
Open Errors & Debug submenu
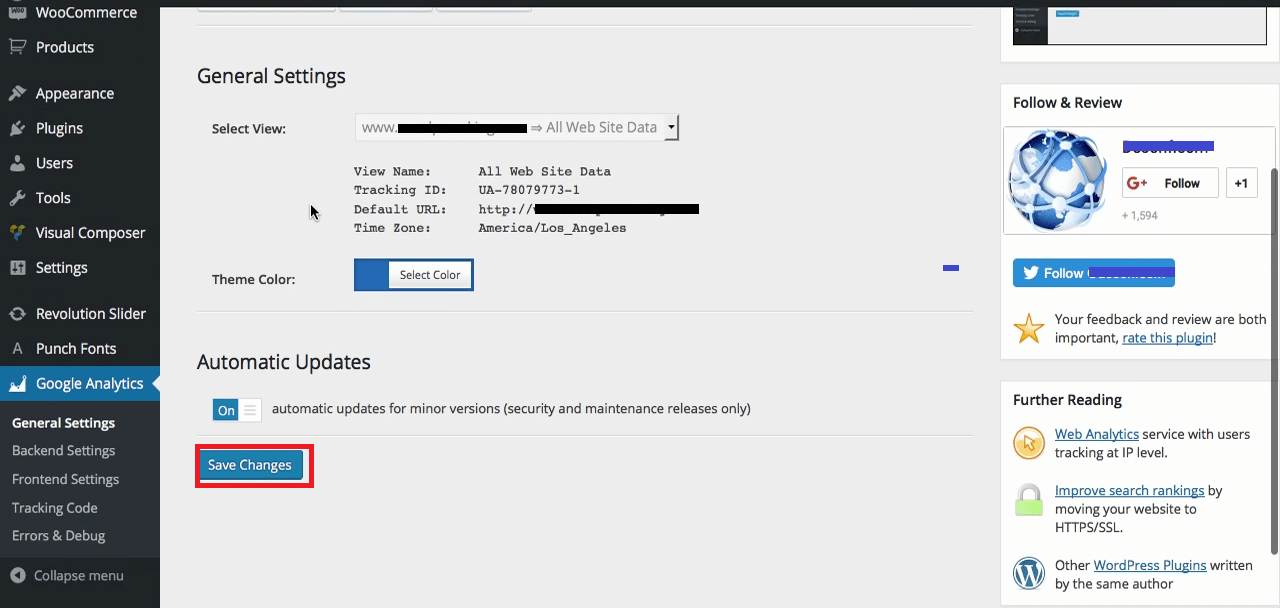(x=58, y=535)
